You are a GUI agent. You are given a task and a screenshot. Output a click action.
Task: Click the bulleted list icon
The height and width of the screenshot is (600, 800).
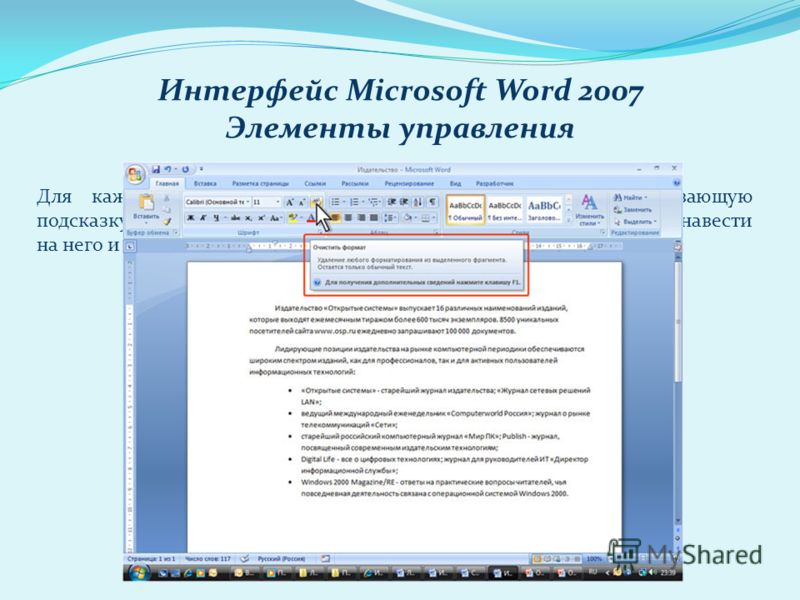[335, 202]
